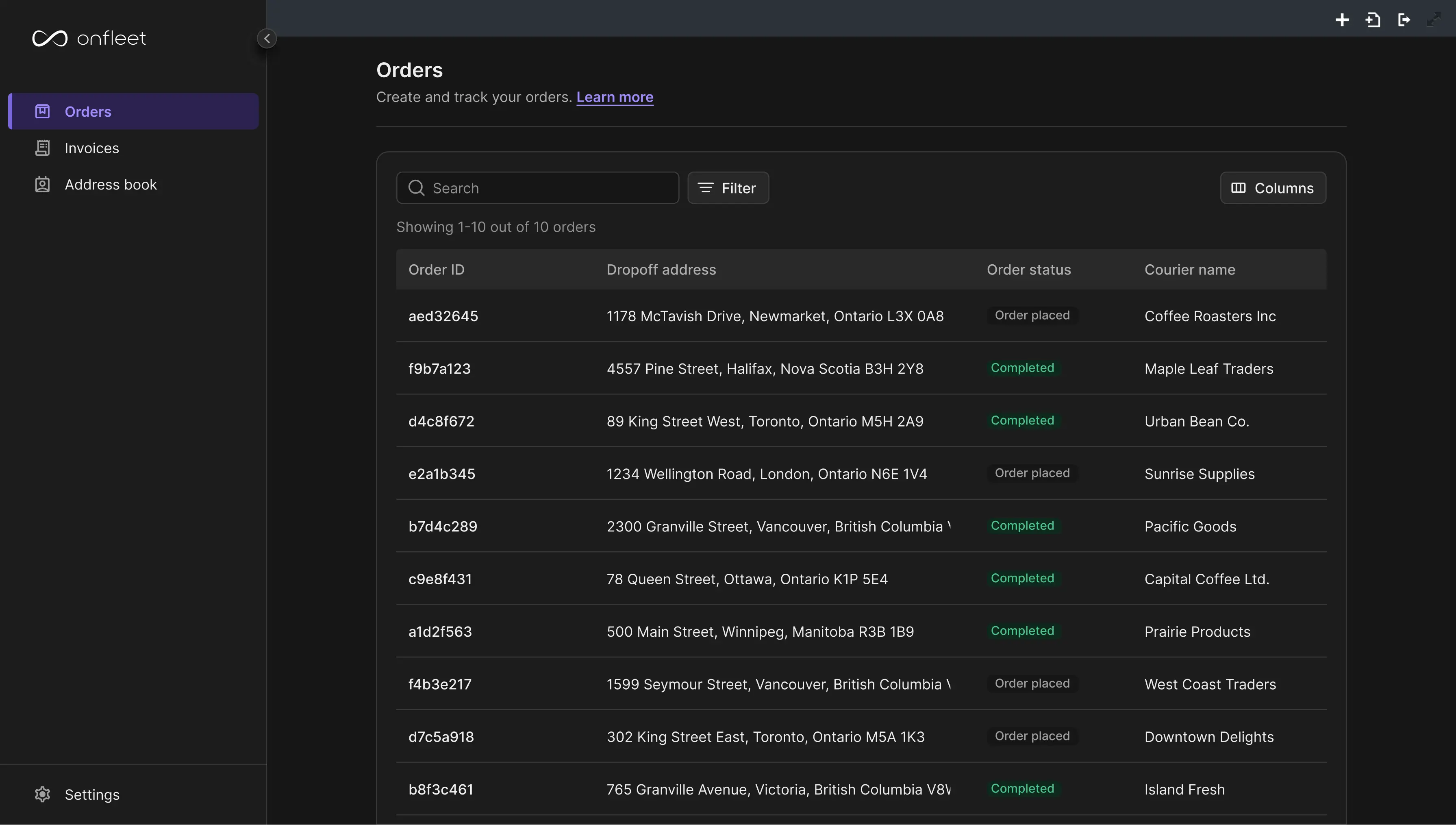
Task: Click the Order status column header
Action: [x=1028, y=270]
